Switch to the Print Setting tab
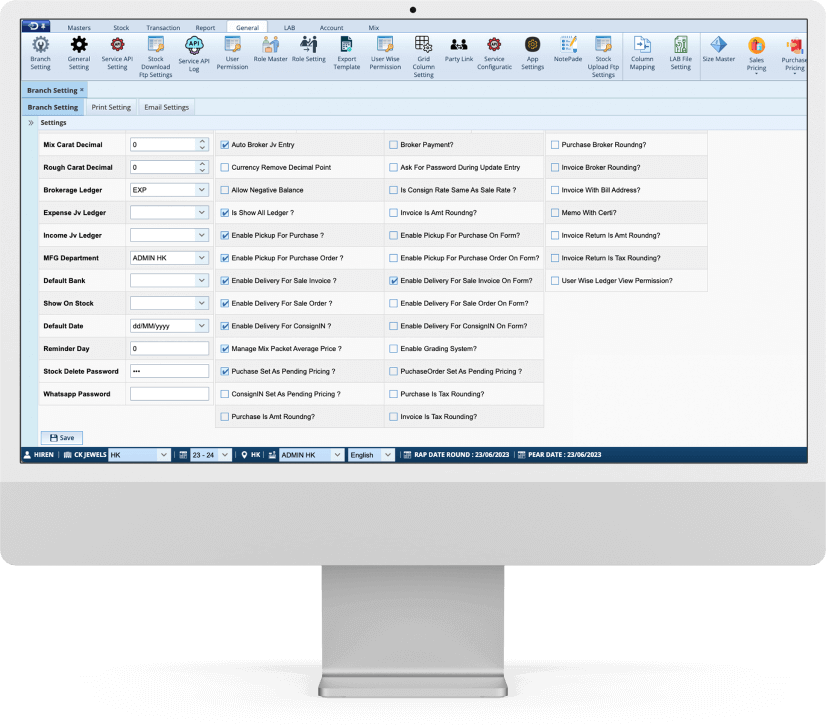 tap(110, 107)
